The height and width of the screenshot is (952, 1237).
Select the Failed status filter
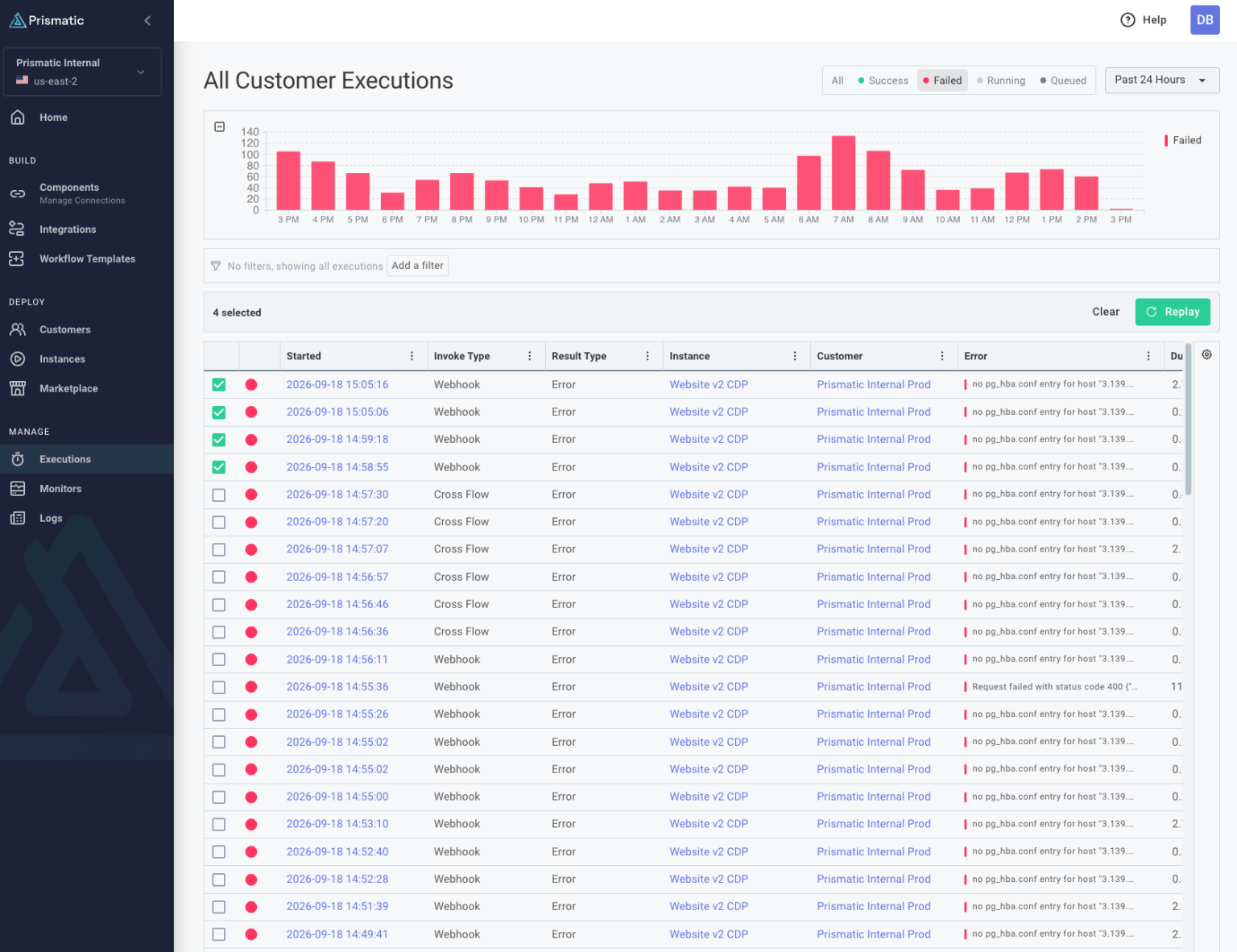pyautogui.click(x=942, y=81)
